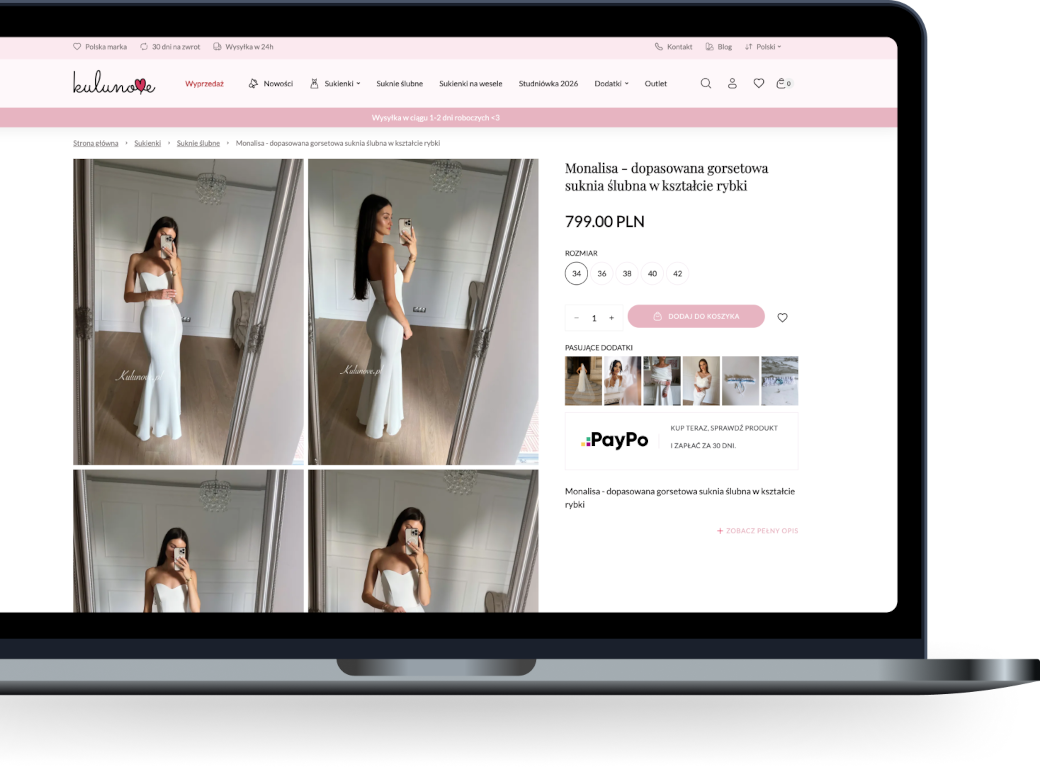Open the Wyprzedaż menu item
1040x767 pixels.
(x=204, y=84)
